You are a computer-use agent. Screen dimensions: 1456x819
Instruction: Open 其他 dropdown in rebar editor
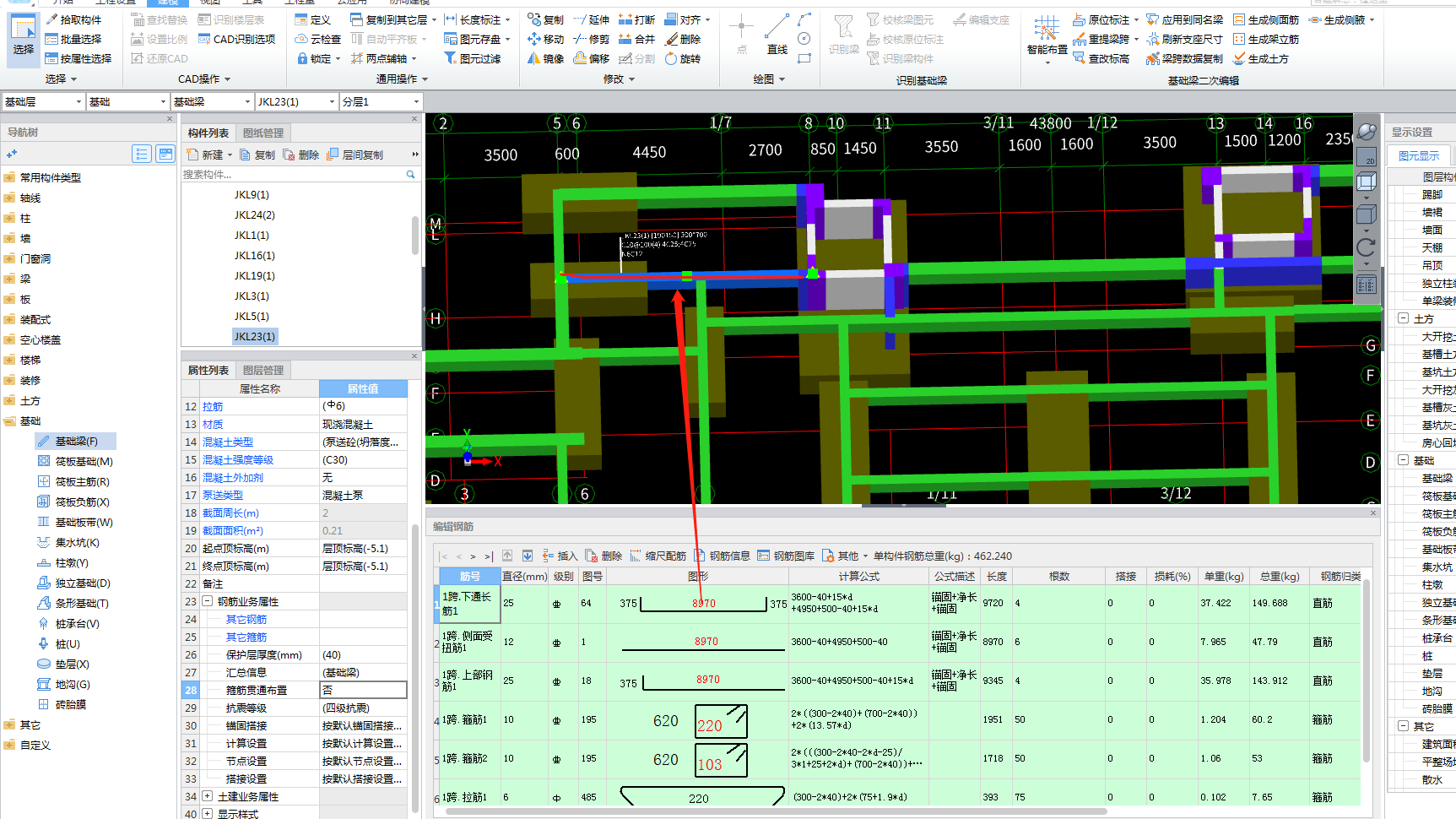[845, 556]
